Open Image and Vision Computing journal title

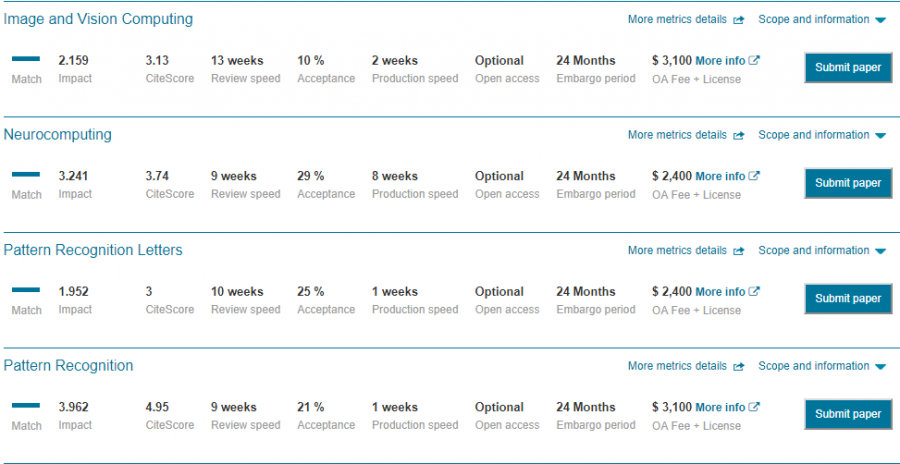(x=98, y=19)
